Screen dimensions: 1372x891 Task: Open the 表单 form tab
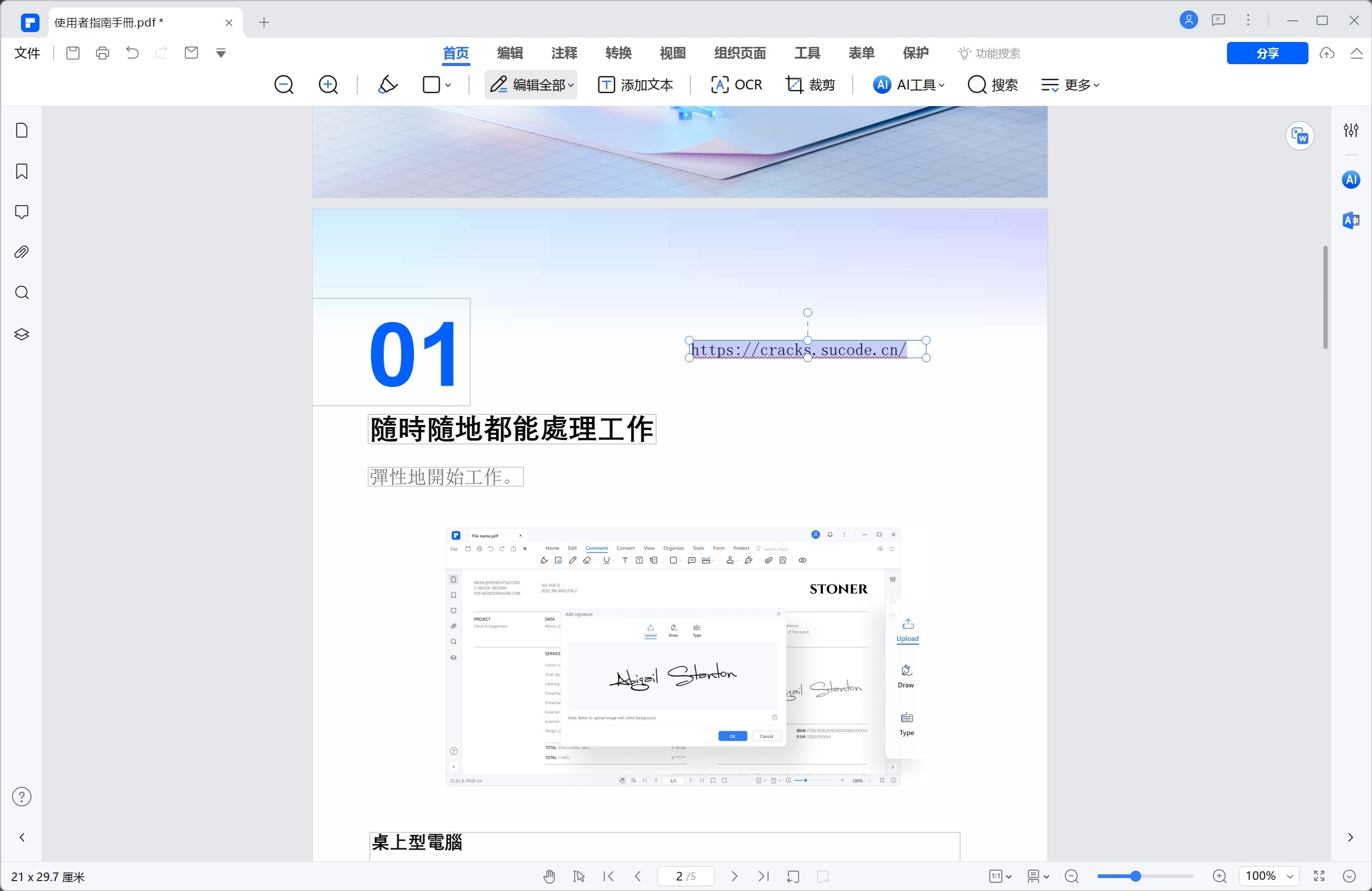pos(862,53)
